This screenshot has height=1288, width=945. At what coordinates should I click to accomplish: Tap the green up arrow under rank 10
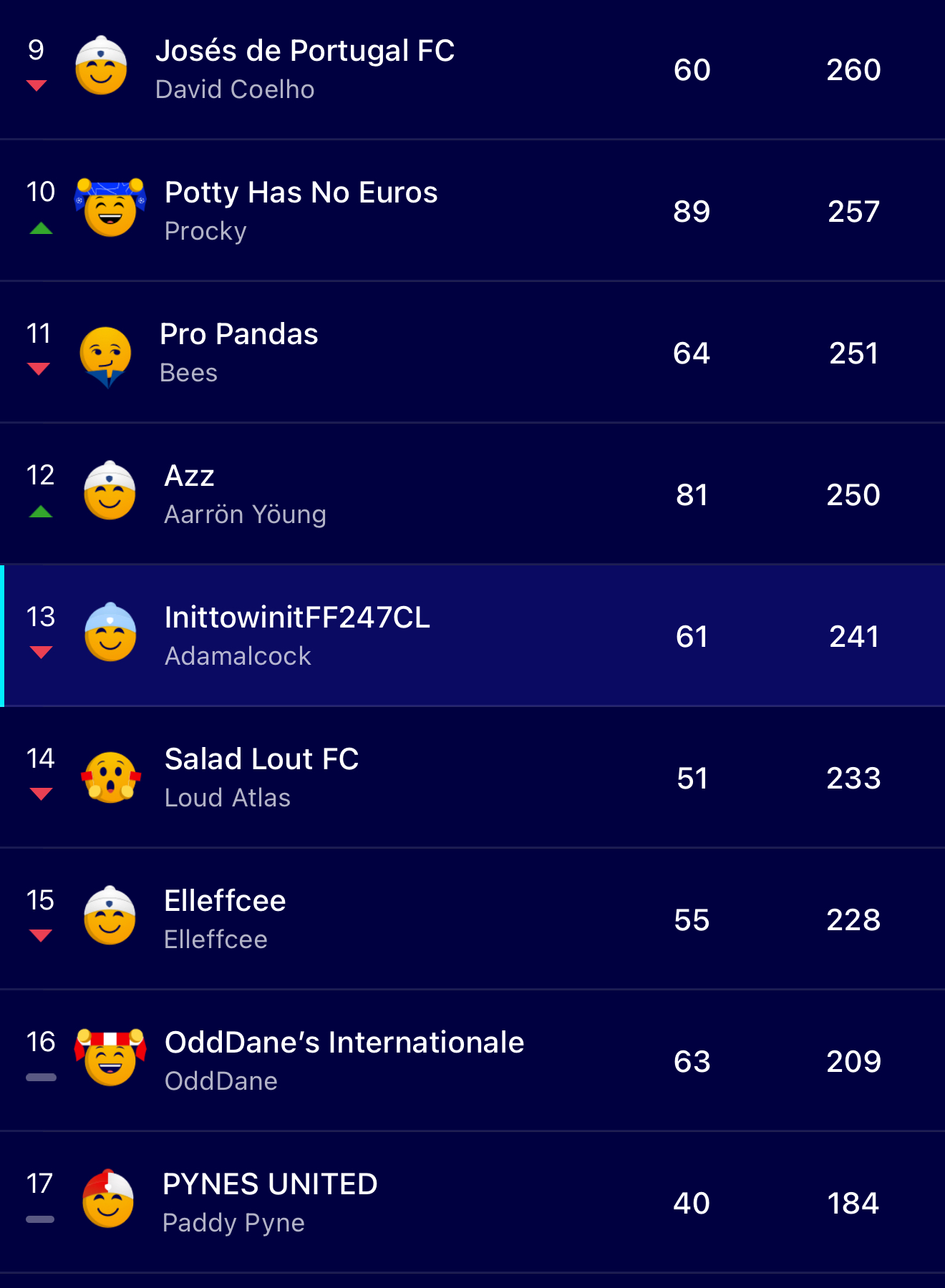pos(42,228)
